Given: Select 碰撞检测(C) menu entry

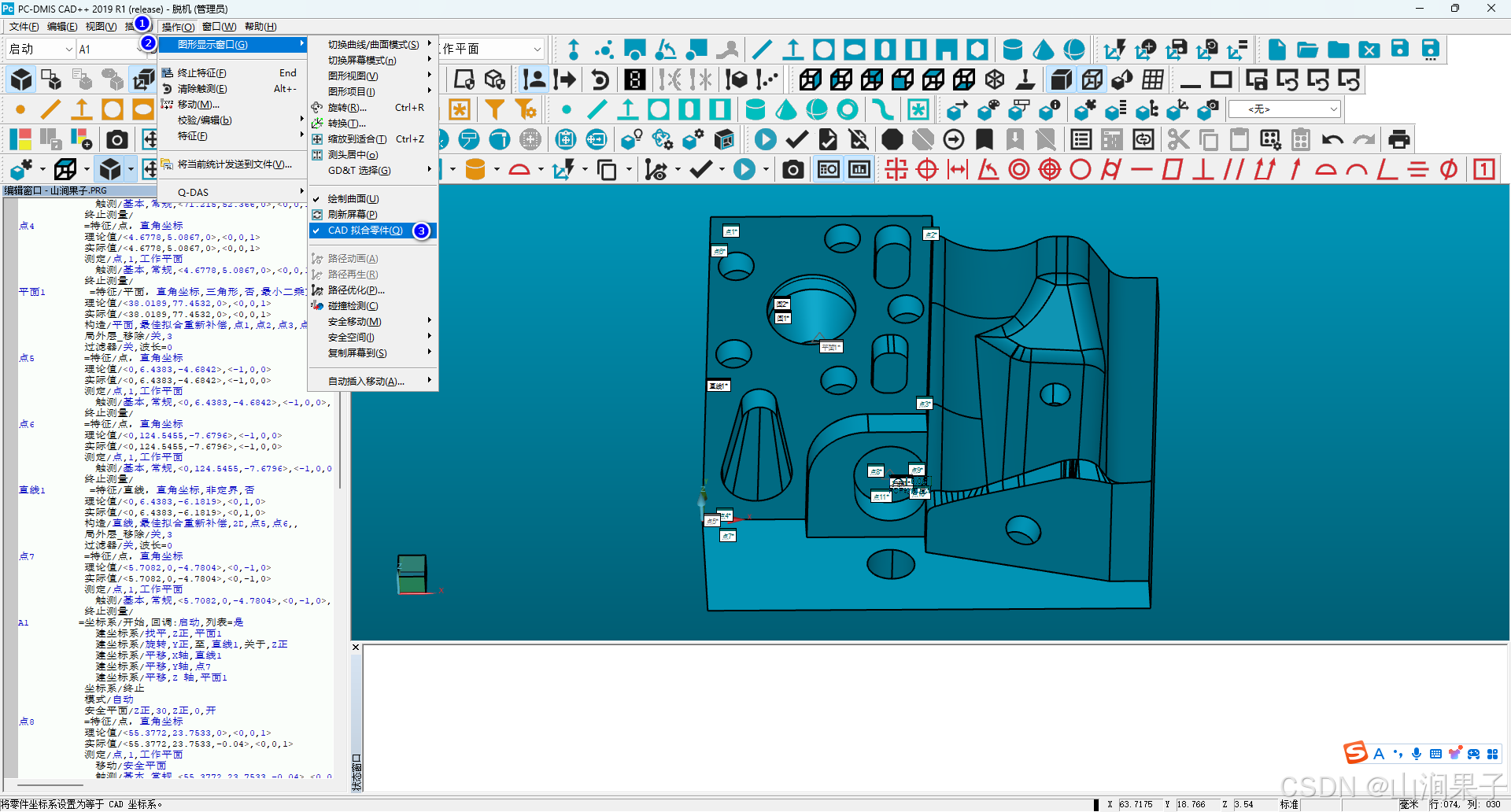Looking at the screenshot, I should pos(372,306).
